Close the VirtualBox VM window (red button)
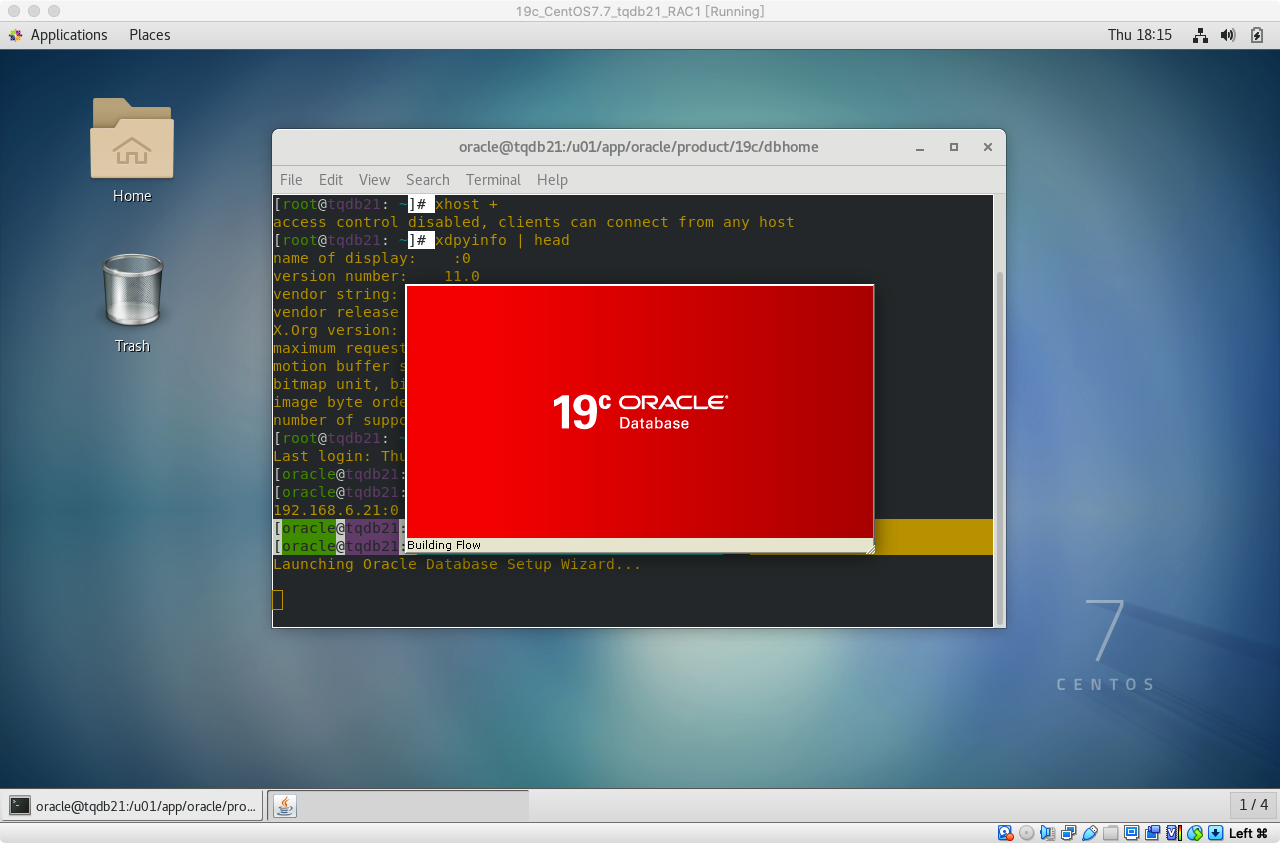The image size is (1280, 843). pos(13,11)
